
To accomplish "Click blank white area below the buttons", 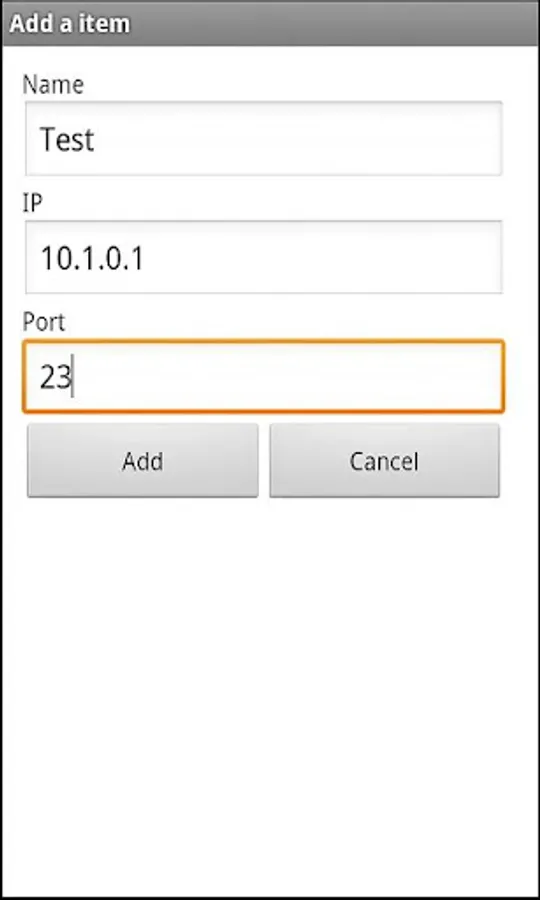I will tap(270, 689).
